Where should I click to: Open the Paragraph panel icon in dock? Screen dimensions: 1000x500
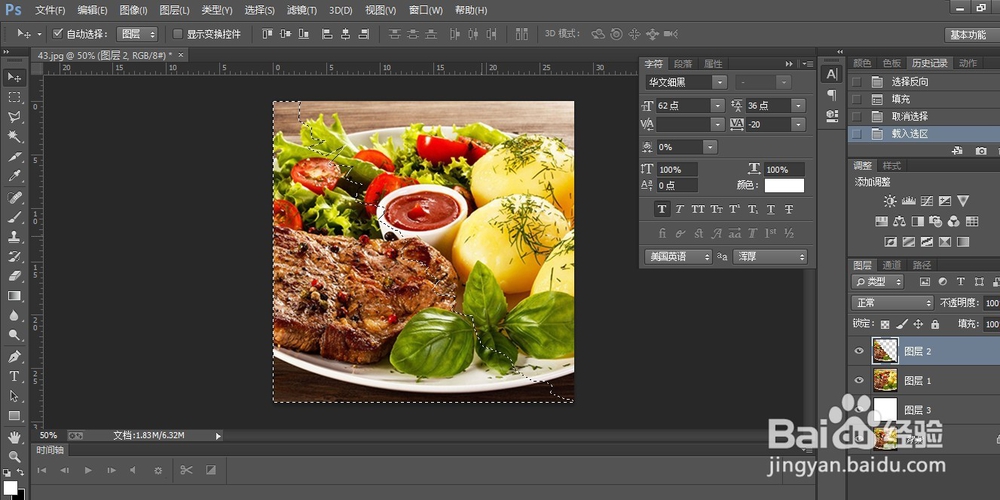(x=832, y=95)
